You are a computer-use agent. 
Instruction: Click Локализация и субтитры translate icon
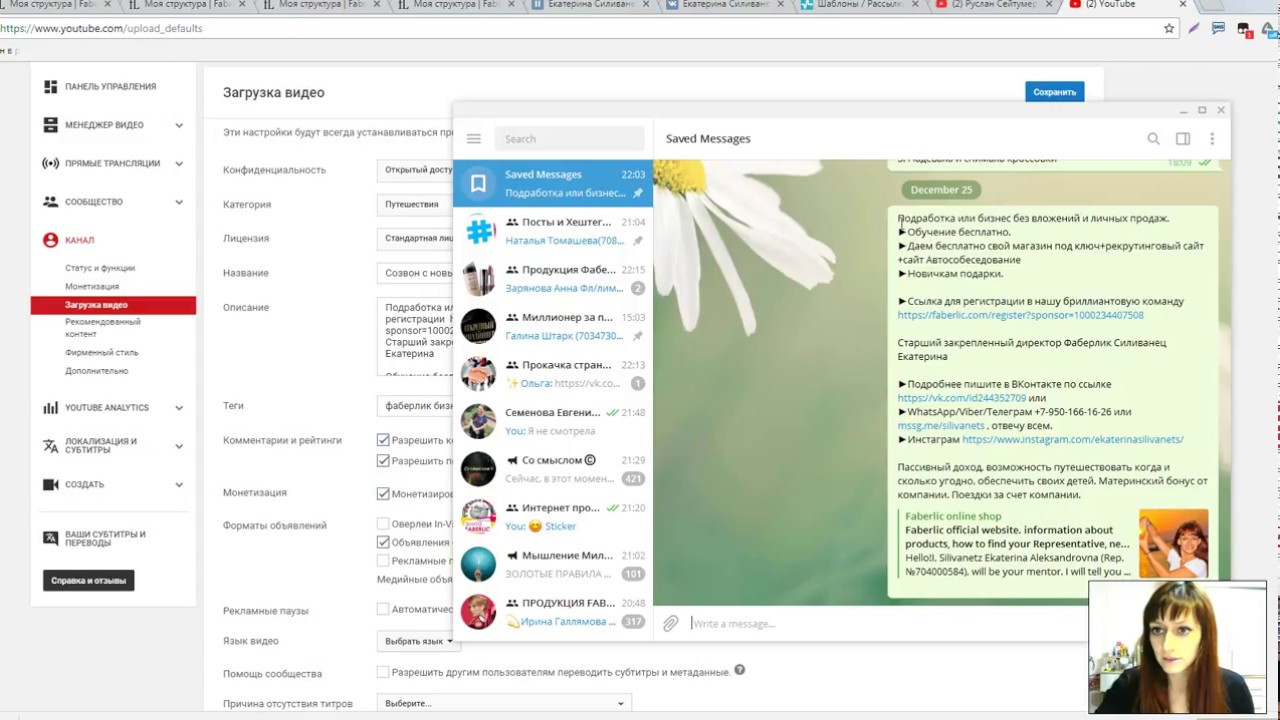[x=50, y=446]
